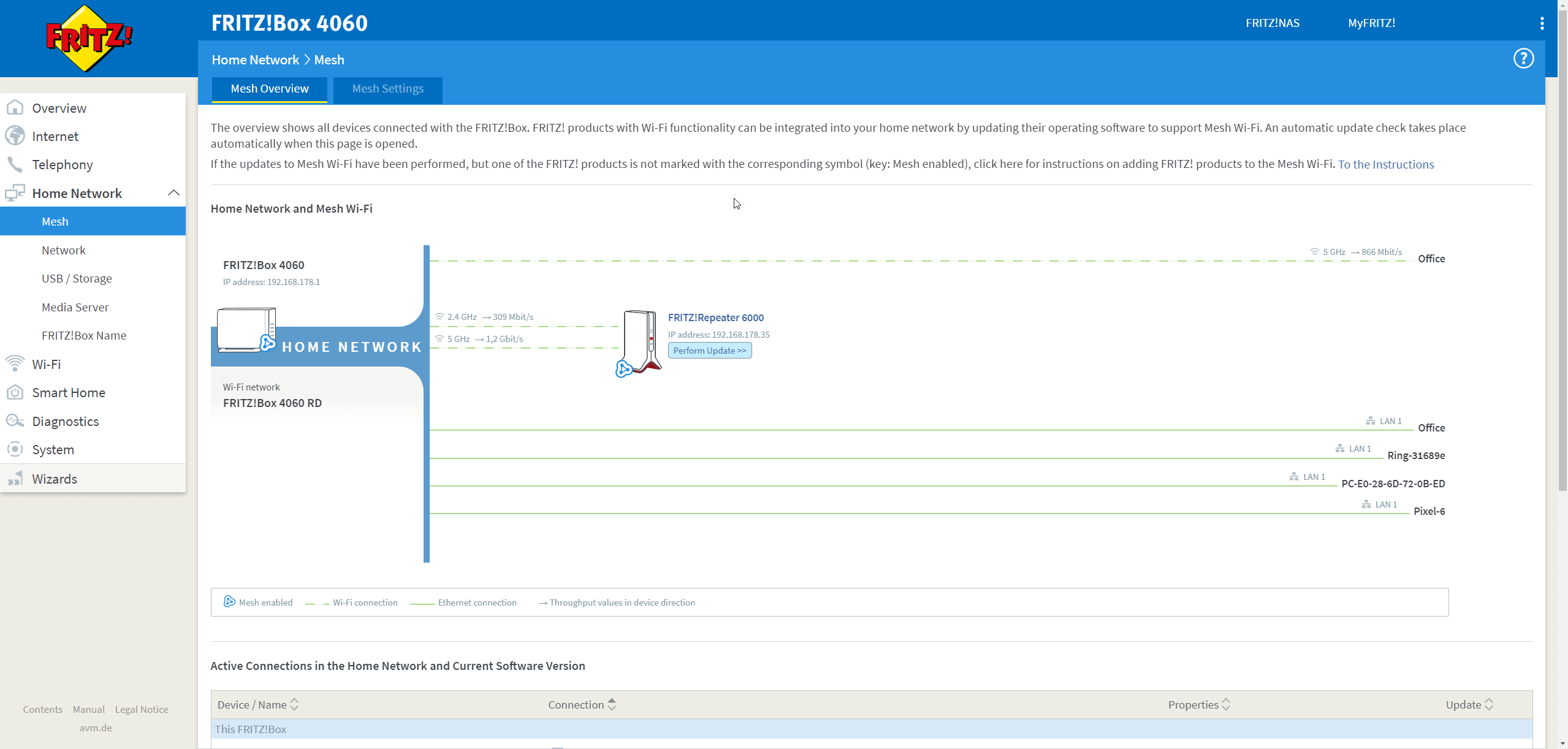The width and height of the screenshot is (1568, 749).
Task: Open the three-dot options menu
Action: [1542, 23]
